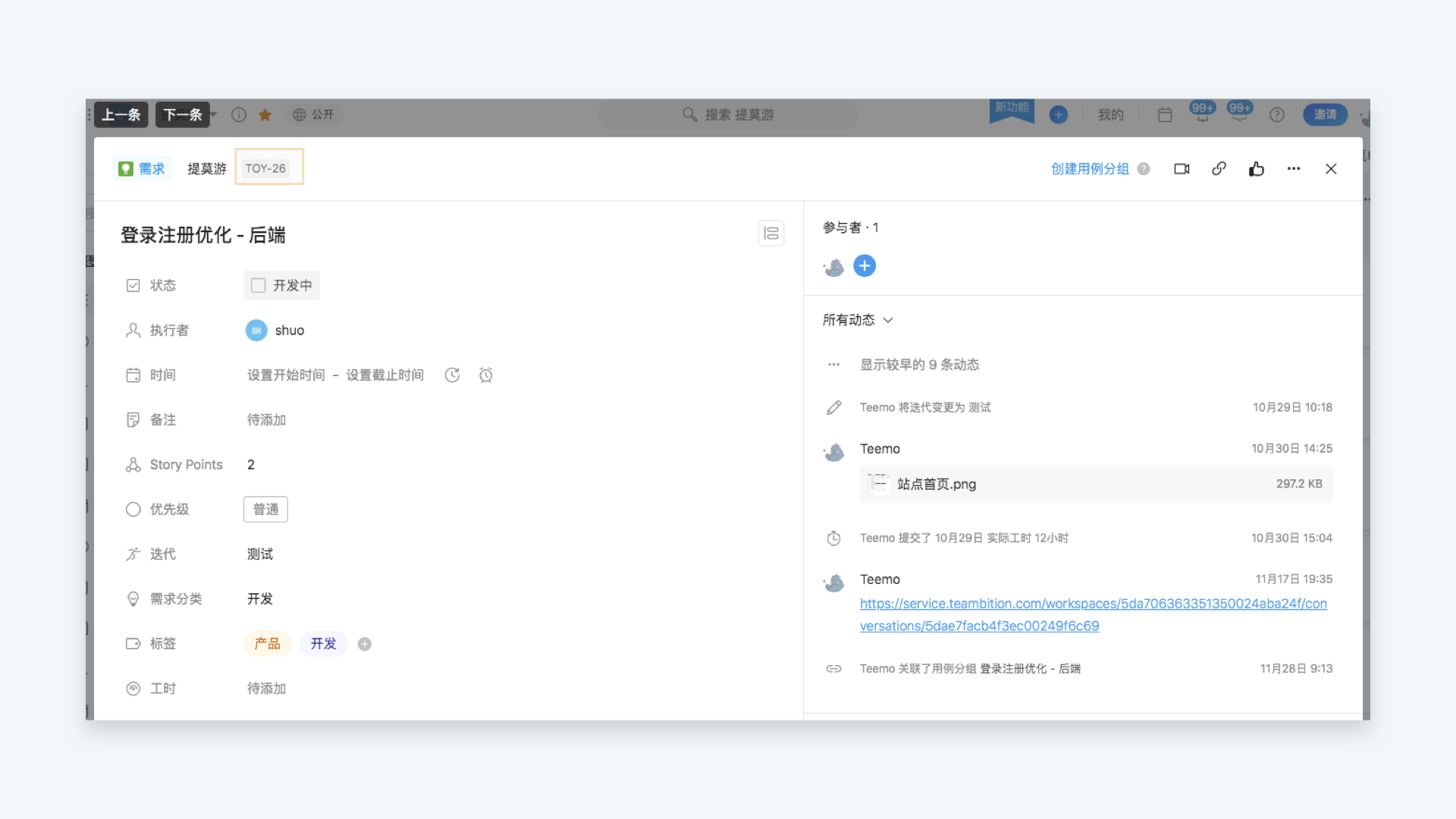Viewport: 1456px width, 819px height.
Task: Open the 需求 task type selector
Action: [x=143, y=168]
